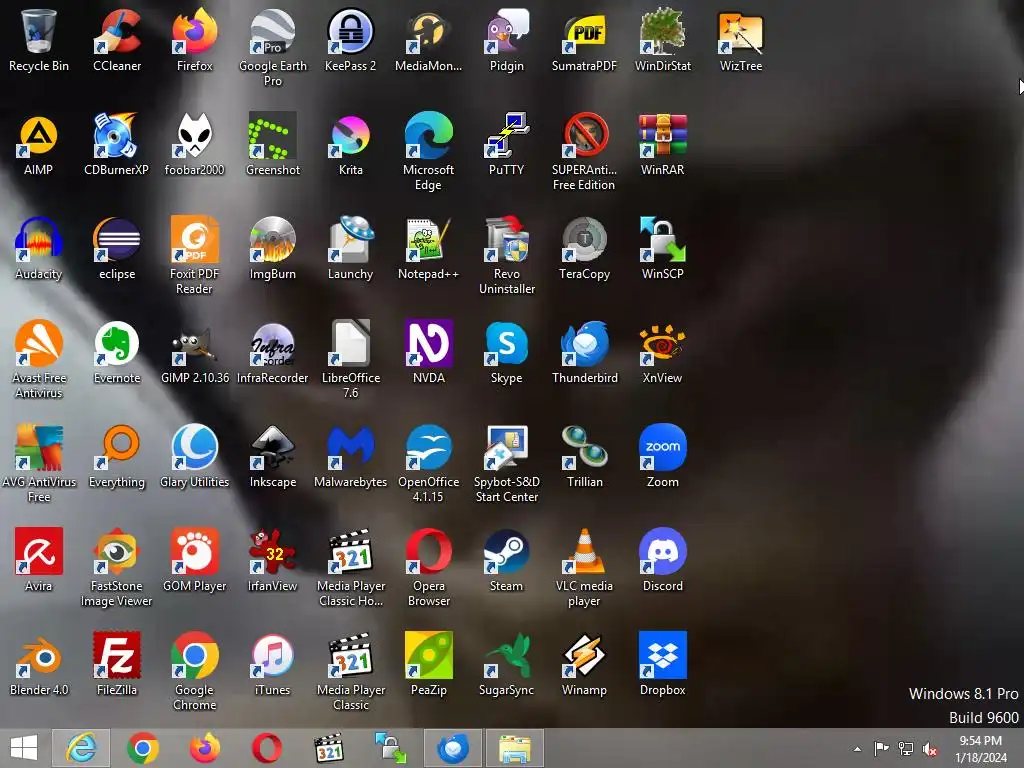Click the Revo Uninstaller desktop icon
Viewport: 1024px width, 768px height.
(x=507, y=255)
